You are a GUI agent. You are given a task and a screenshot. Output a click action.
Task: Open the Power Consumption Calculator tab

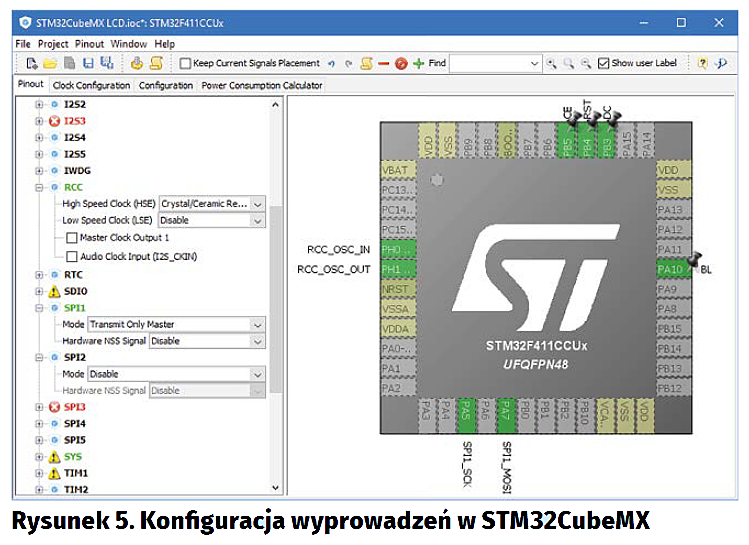[262, 86]
